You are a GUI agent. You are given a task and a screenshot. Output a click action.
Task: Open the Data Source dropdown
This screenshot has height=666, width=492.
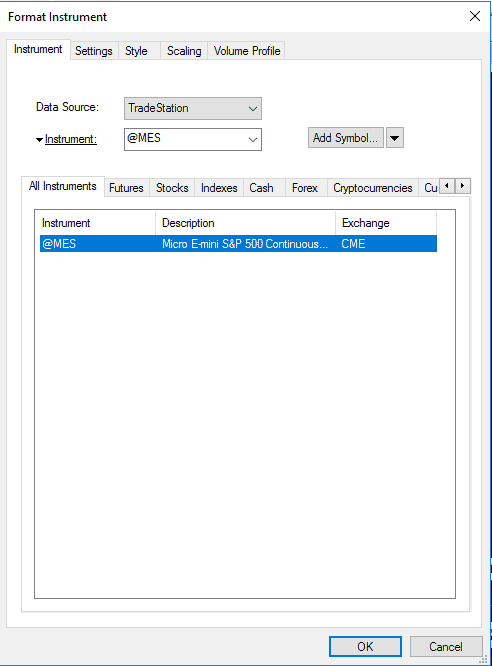coord(192,108)
